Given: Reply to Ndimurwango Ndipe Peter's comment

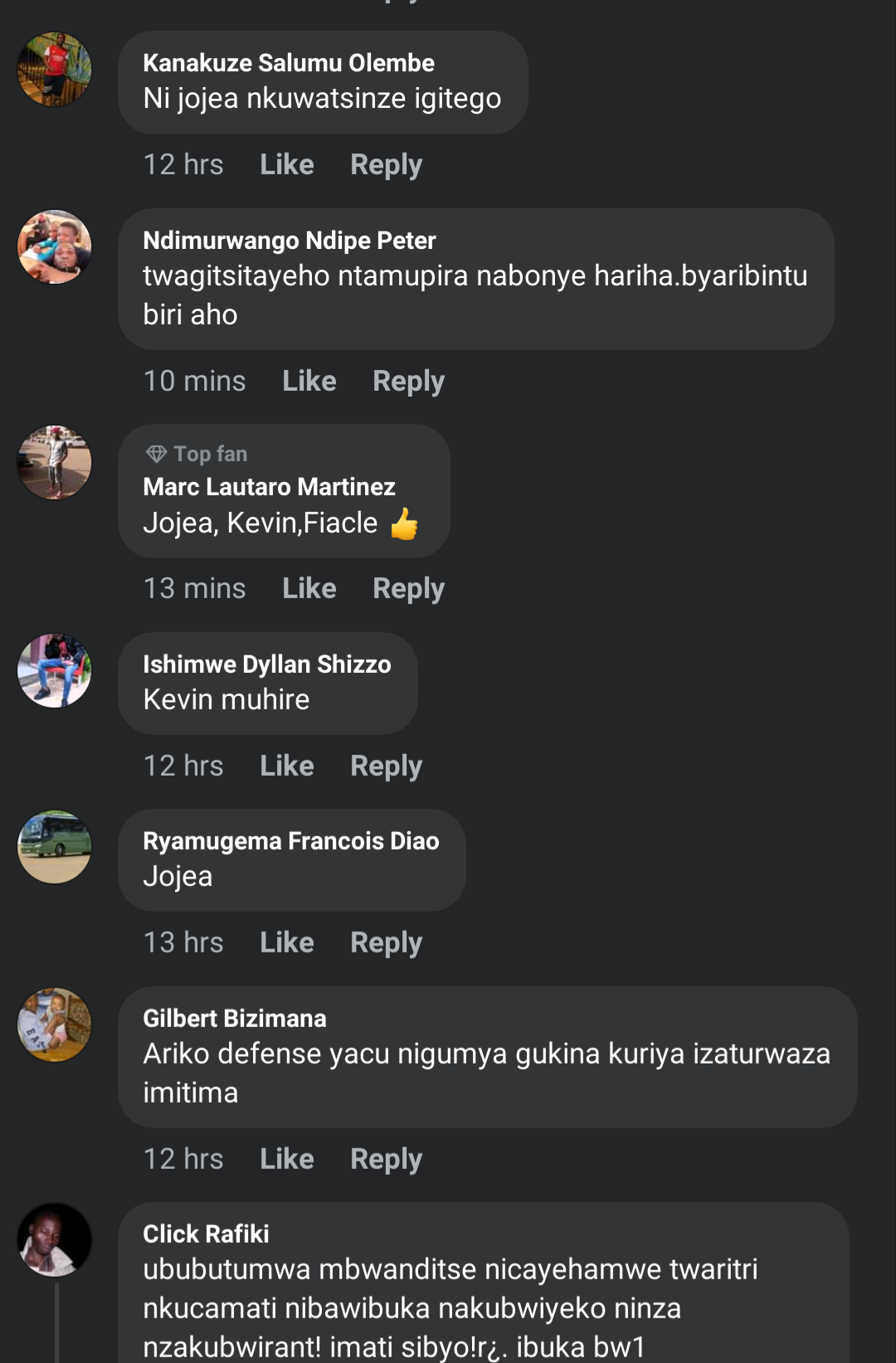Looking at the screenshot, I should [x=408, y=381].
